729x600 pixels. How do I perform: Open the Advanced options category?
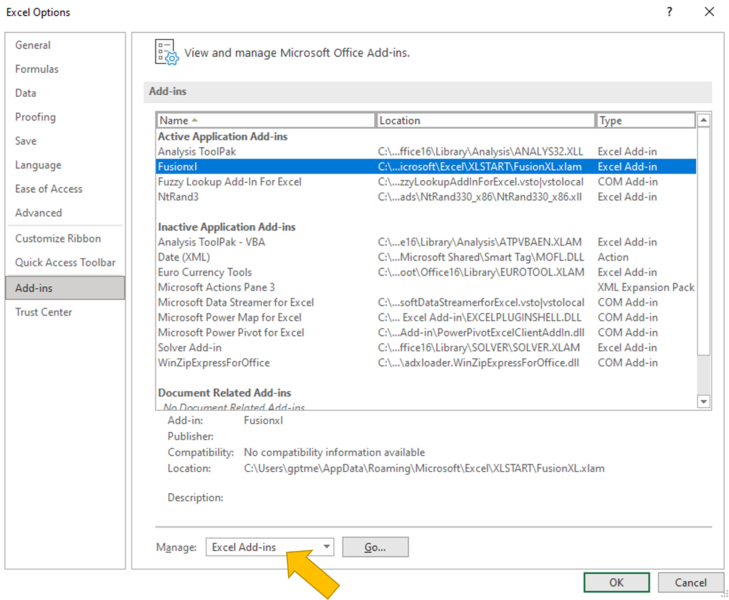pyautogui.click(x=39, y=213)
